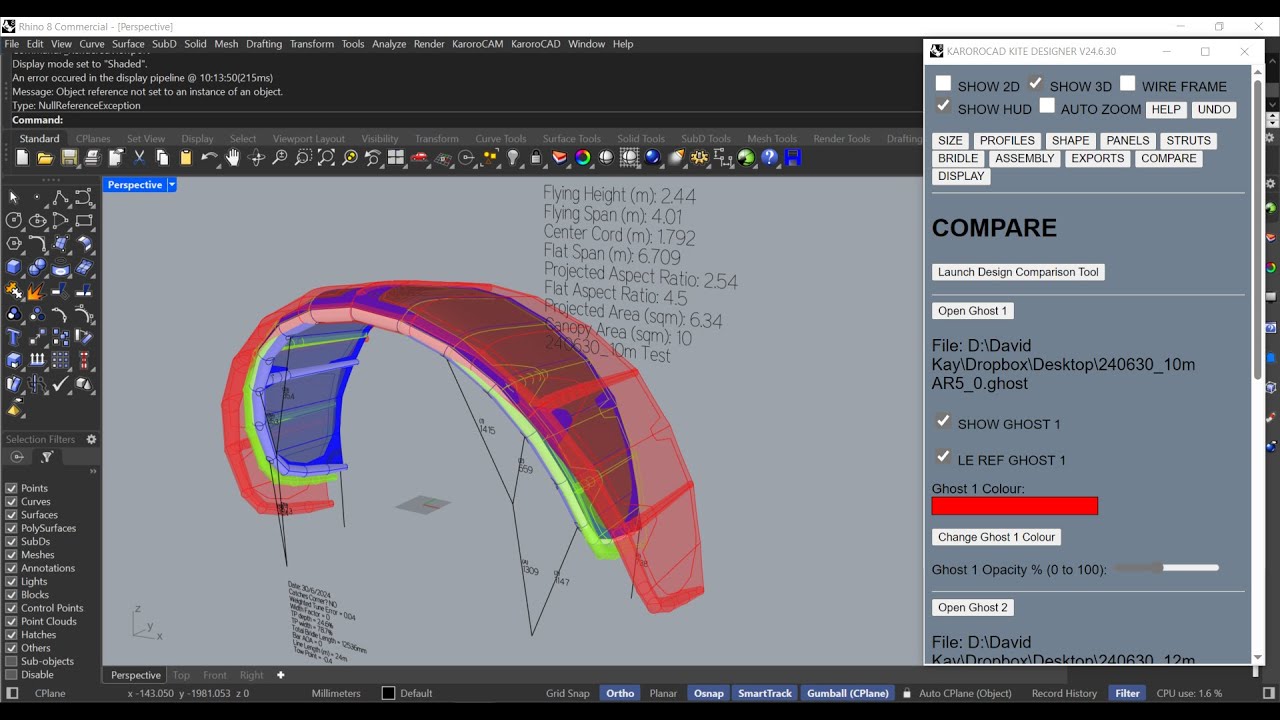Open the KaroroCAD menu
Image resolution: width=1280 pixels, height=720 pixels.
pyautogui.click(x=535, y=44)
